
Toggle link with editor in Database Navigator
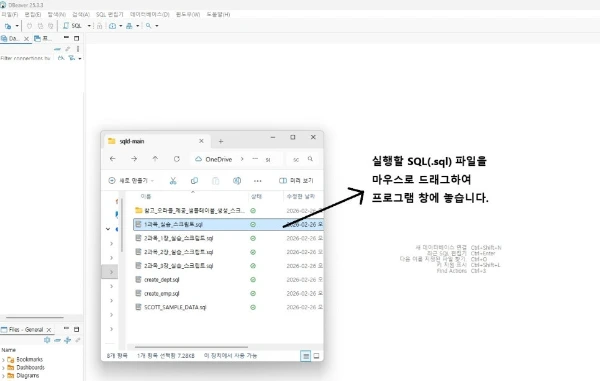[x=68, y=49]
